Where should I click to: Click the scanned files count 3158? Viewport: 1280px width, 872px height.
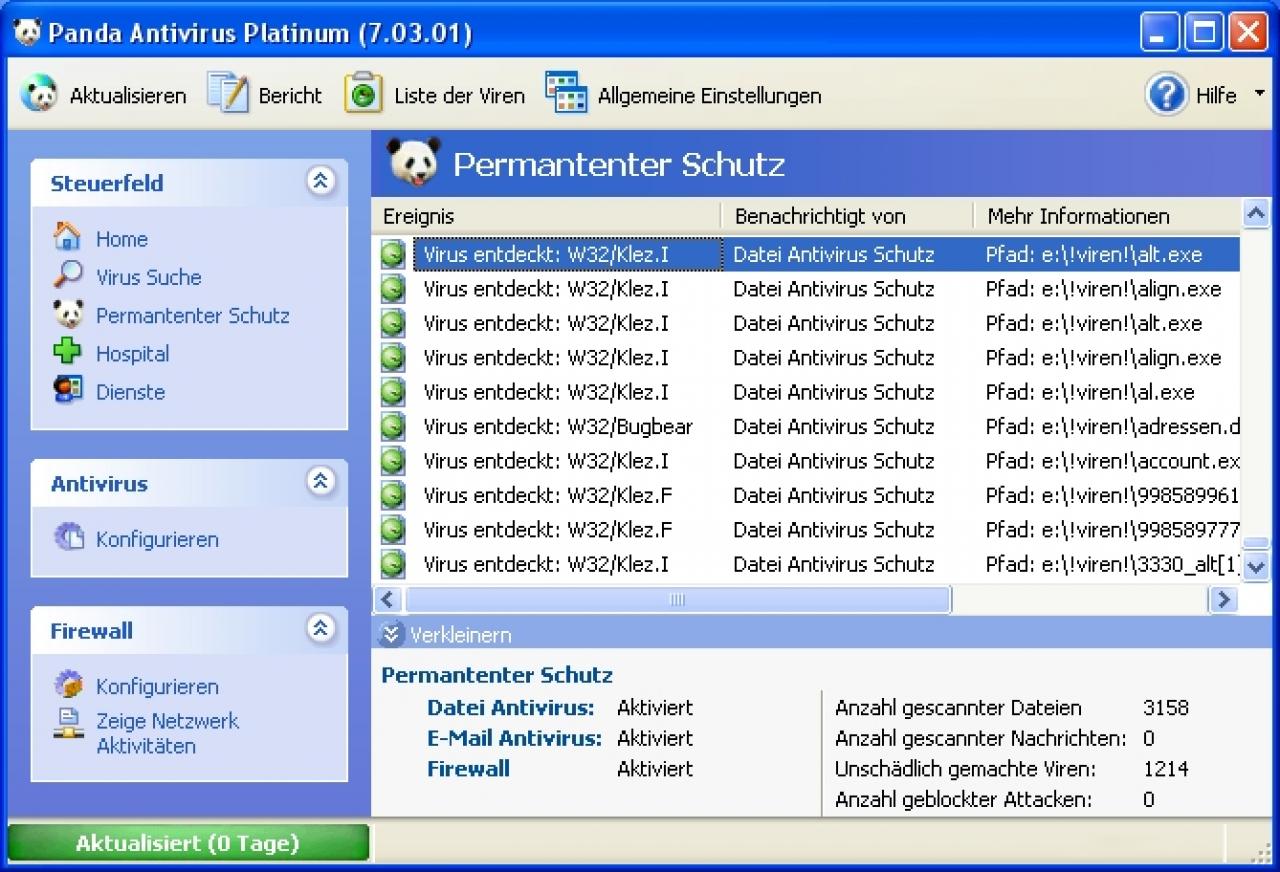[1166, 708]
